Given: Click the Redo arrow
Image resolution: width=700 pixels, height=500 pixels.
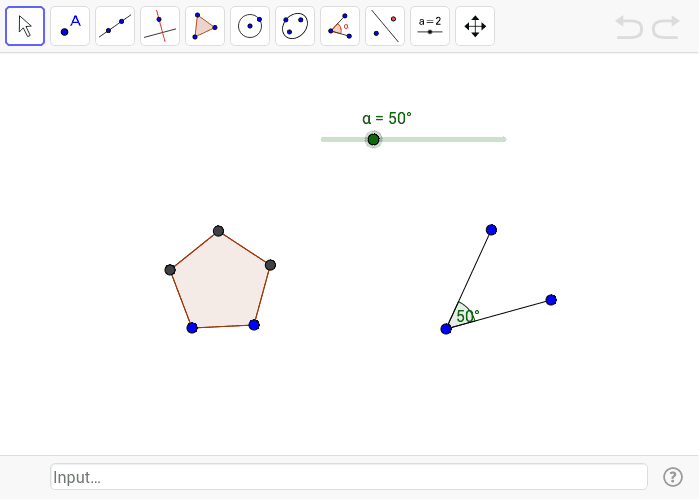Looking at the screenshot, I should [x=666, y=27].
